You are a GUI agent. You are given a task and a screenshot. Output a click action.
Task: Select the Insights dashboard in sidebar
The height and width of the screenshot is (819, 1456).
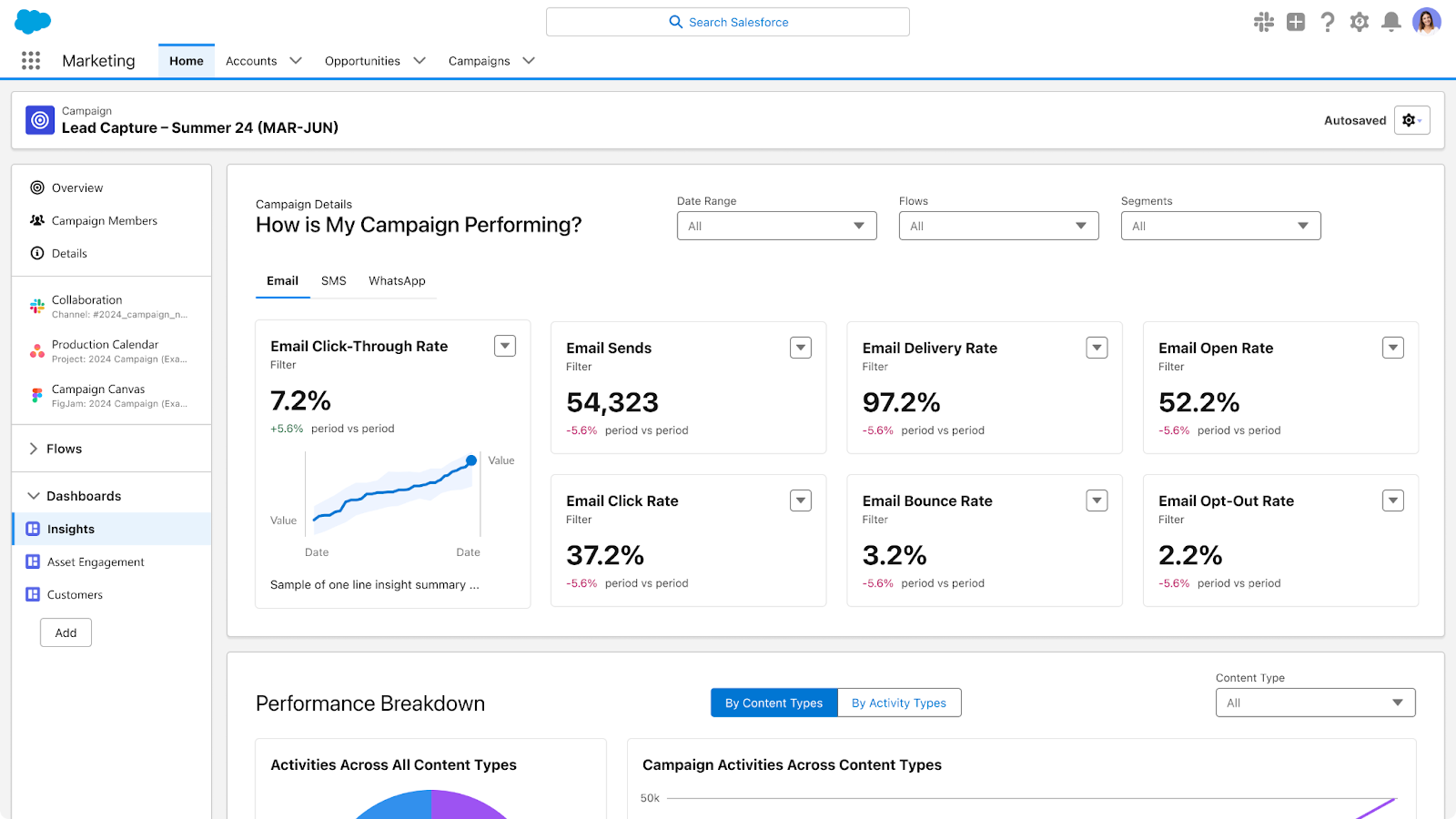click(70, 529)
